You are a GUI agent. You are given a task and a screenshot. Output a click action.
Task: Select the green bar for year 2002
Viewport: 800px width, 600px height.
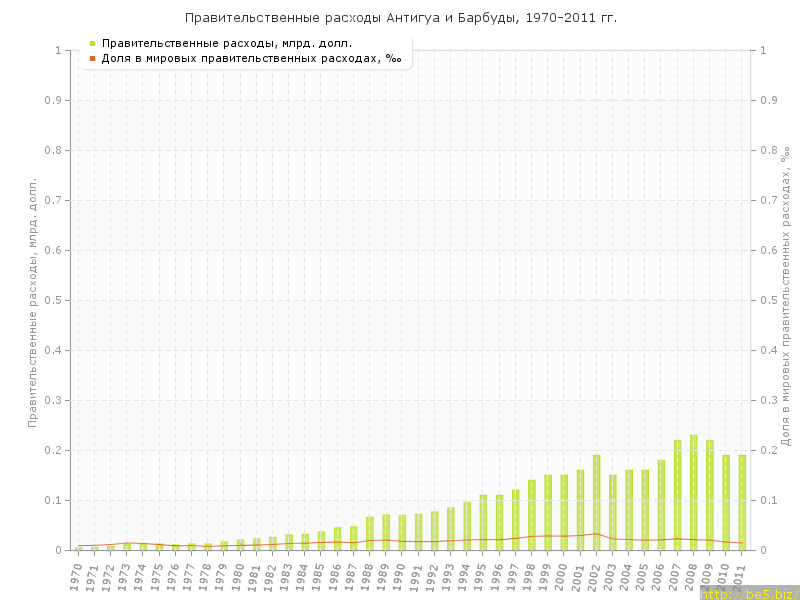pyautogui.click(x=596, y=502)
